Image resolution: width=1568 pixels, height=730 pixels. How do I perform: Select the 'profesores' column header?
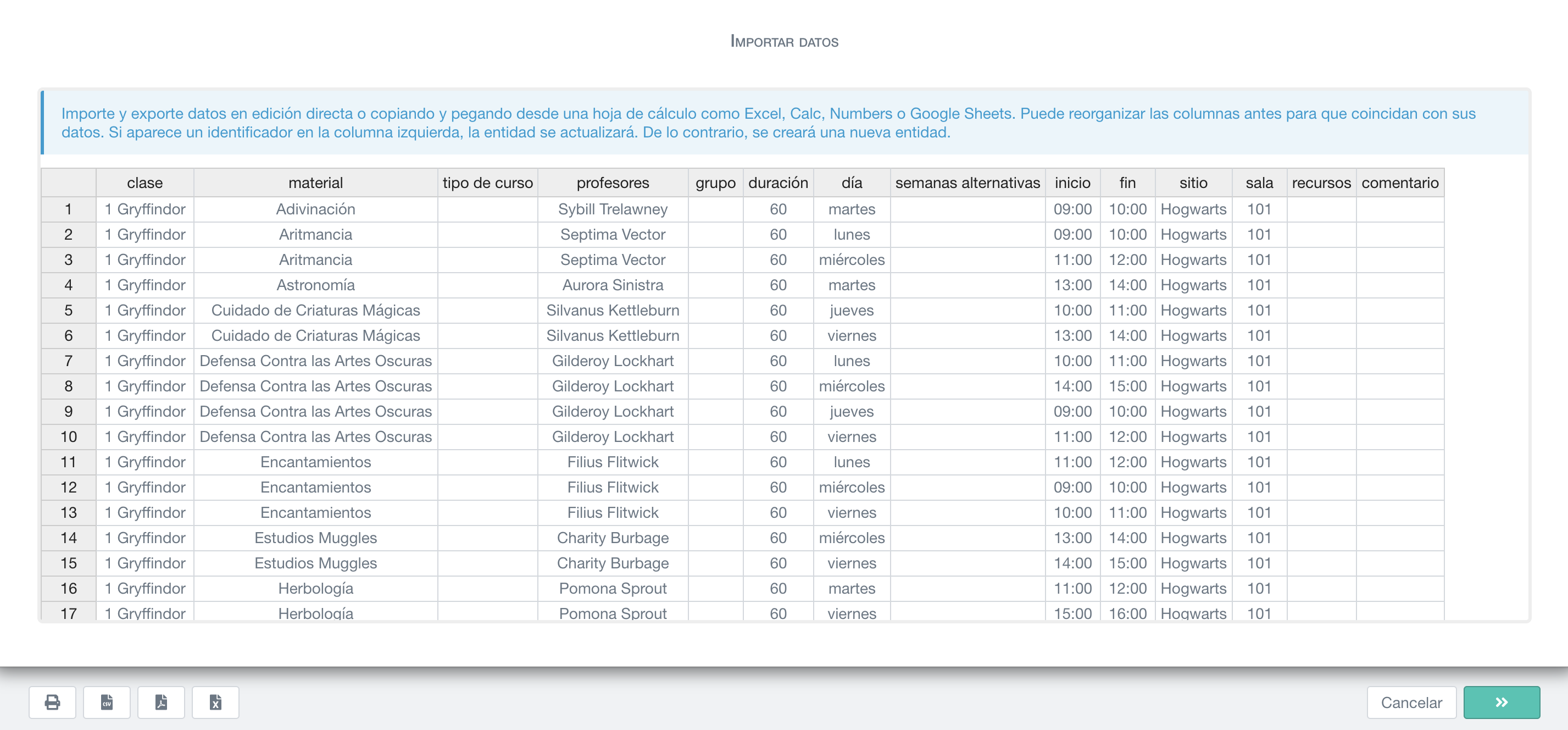pos(613,182)
